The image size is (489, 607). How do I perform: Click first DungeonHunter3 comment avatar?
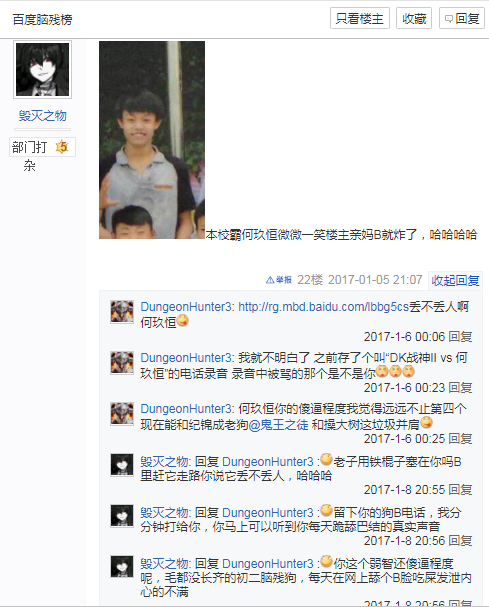[122, 312]
